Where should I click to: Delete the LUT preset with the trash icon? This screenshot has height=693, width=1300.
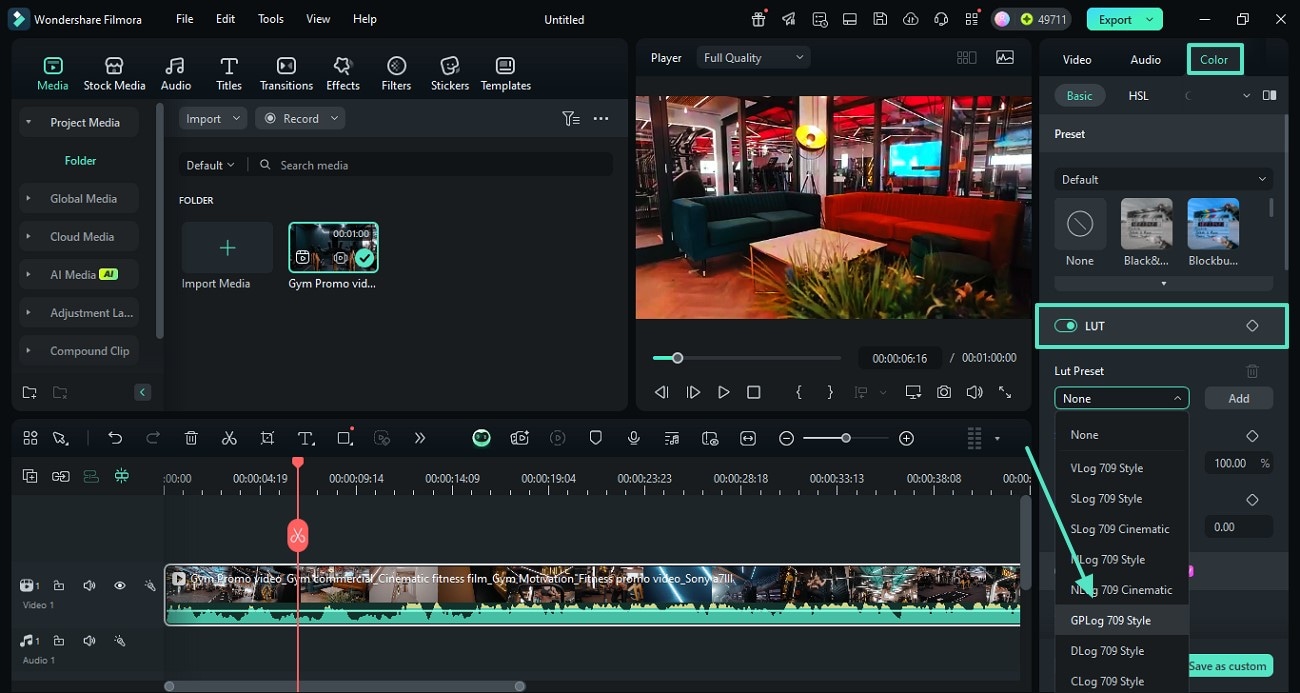tap(1252, 371)
